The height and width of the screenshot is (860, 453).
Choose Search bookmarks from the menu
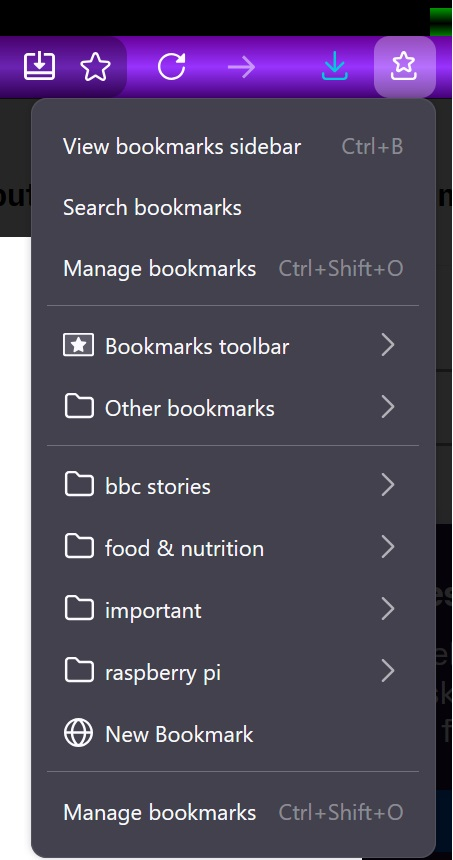[233, 207]
